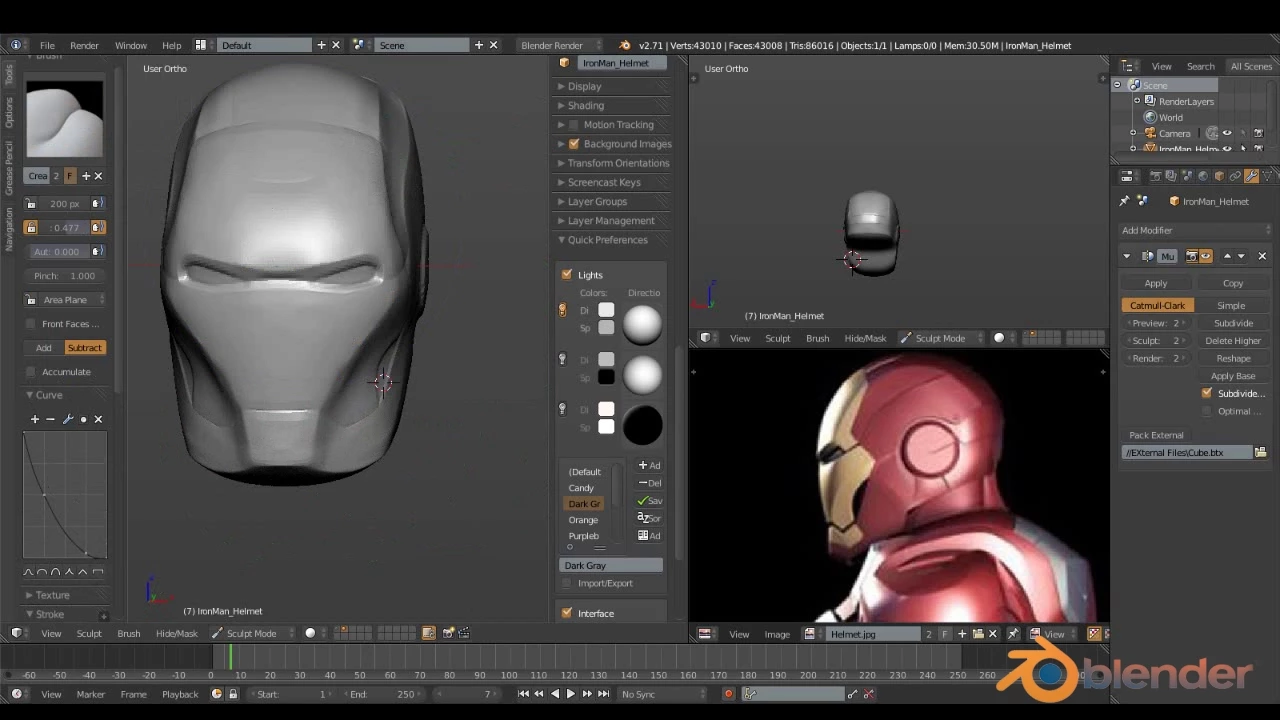This screenshot has height=720, width=1280.
Task: Click the modifiers wrench tab icon
Action: [1251, 176]
